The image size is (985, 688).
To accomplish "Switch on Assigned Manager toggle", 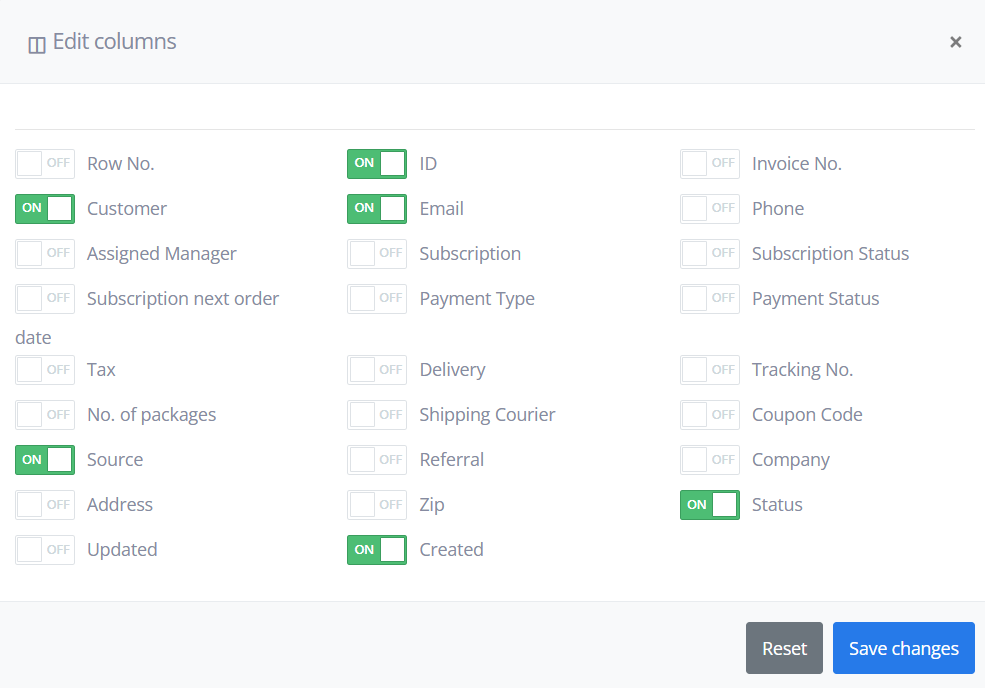I will pyautogui.click(x=45, y=254).
